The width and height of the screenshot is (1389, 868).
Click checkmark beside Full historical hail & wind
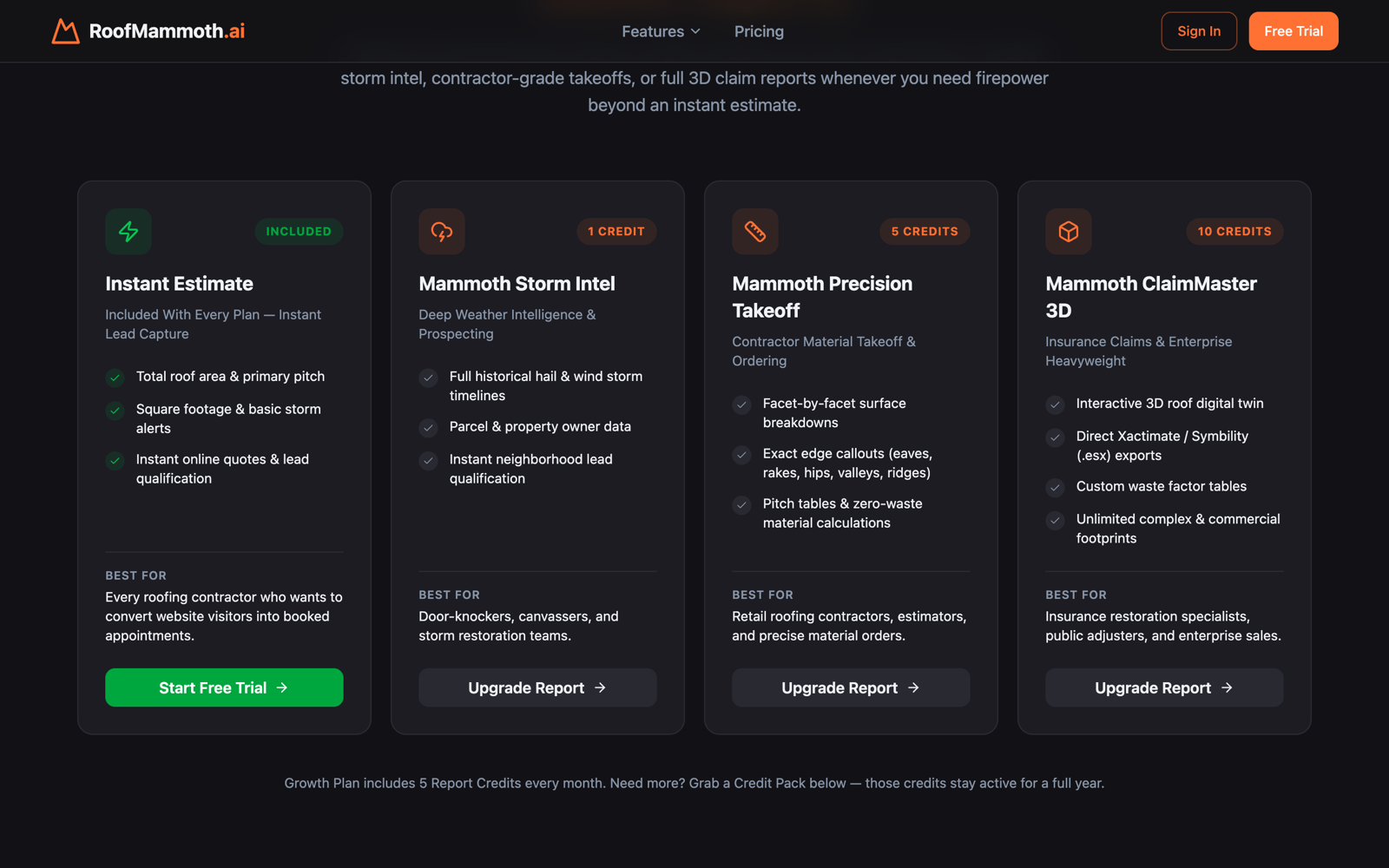pos(429,378)
